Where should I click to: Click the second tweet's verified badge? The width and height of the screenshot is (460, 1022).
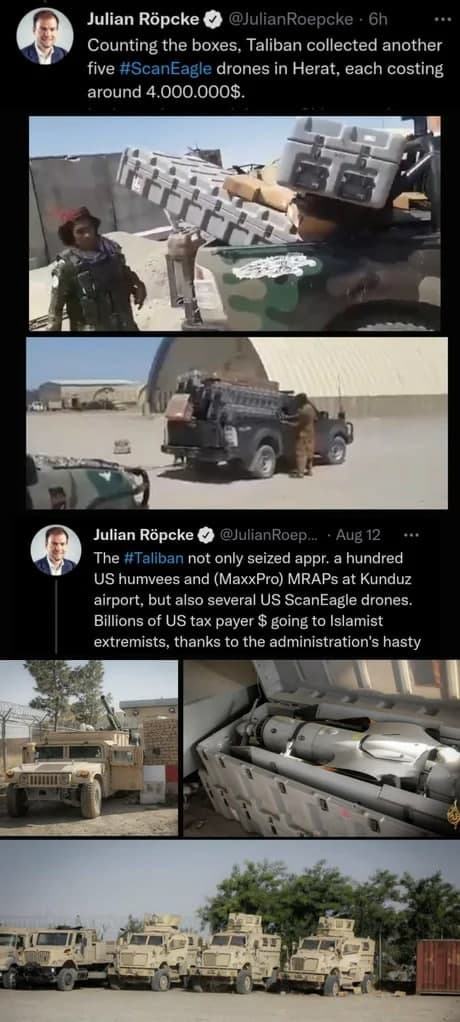[x=208, y=535]
